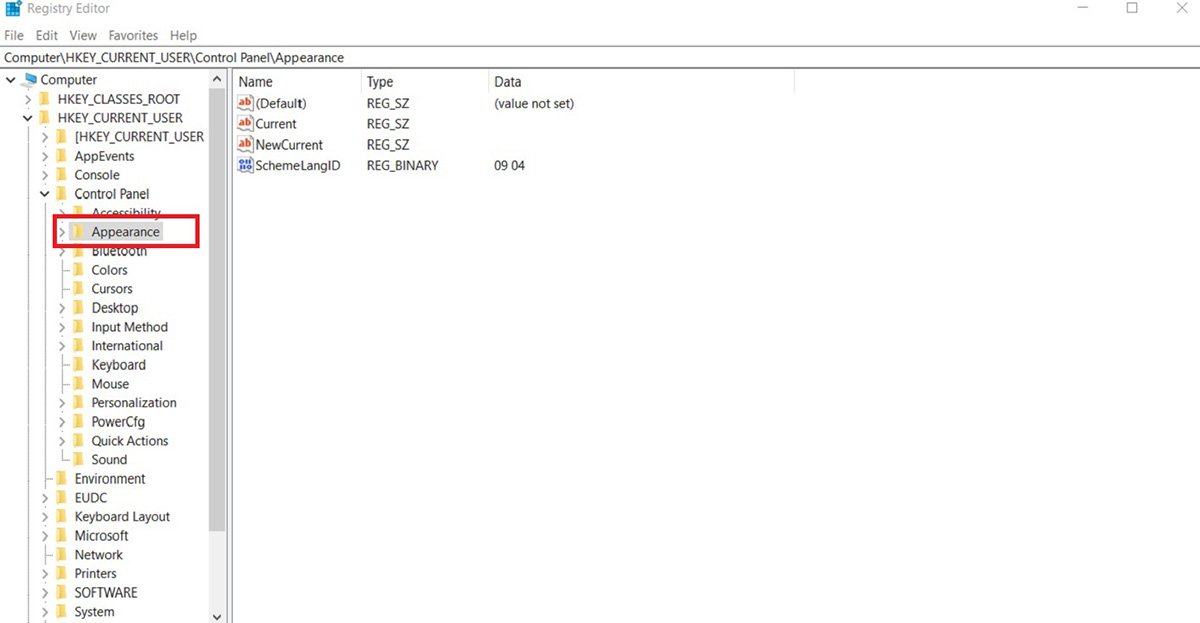The image size is (1200, 623).
Task: Expand the HKEY_CLASSES_ROOT node
Action: point(28,98)
